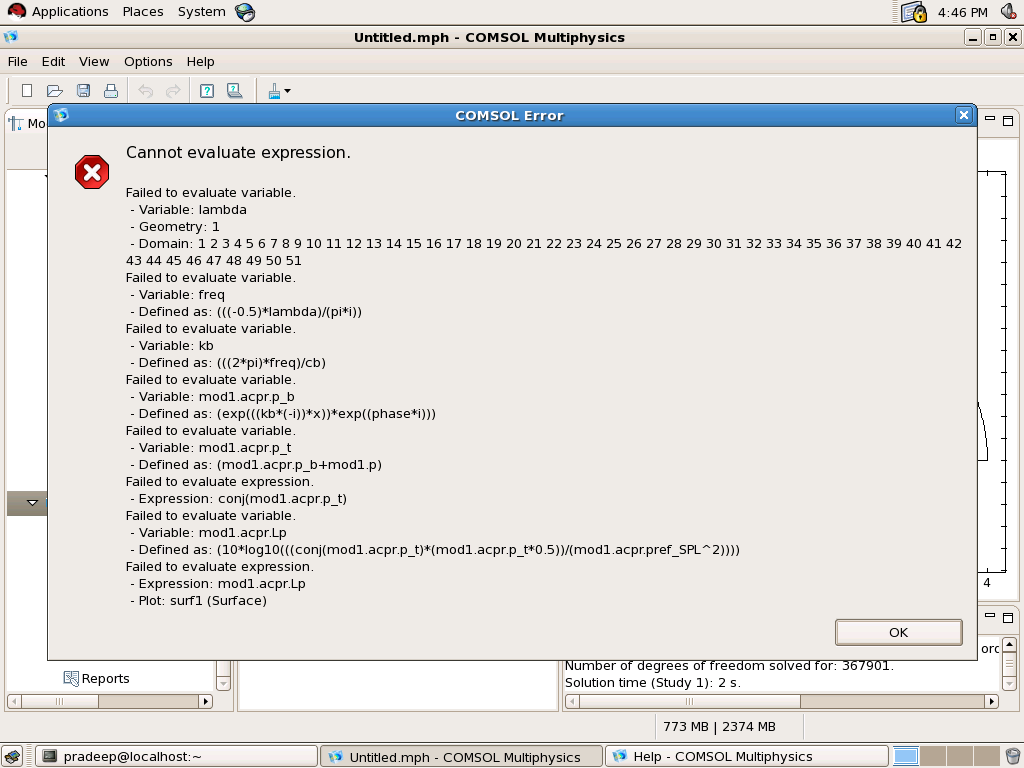Click the COMSOL Error dialog title icon
The image size is (1024, 768).
tap(61, 115)
